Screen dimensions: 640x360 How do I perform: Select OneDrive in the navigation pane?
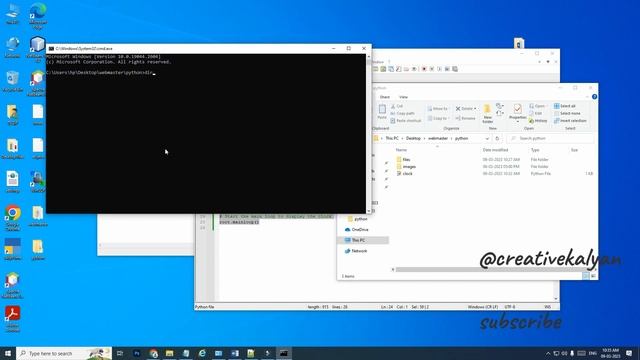360,230
